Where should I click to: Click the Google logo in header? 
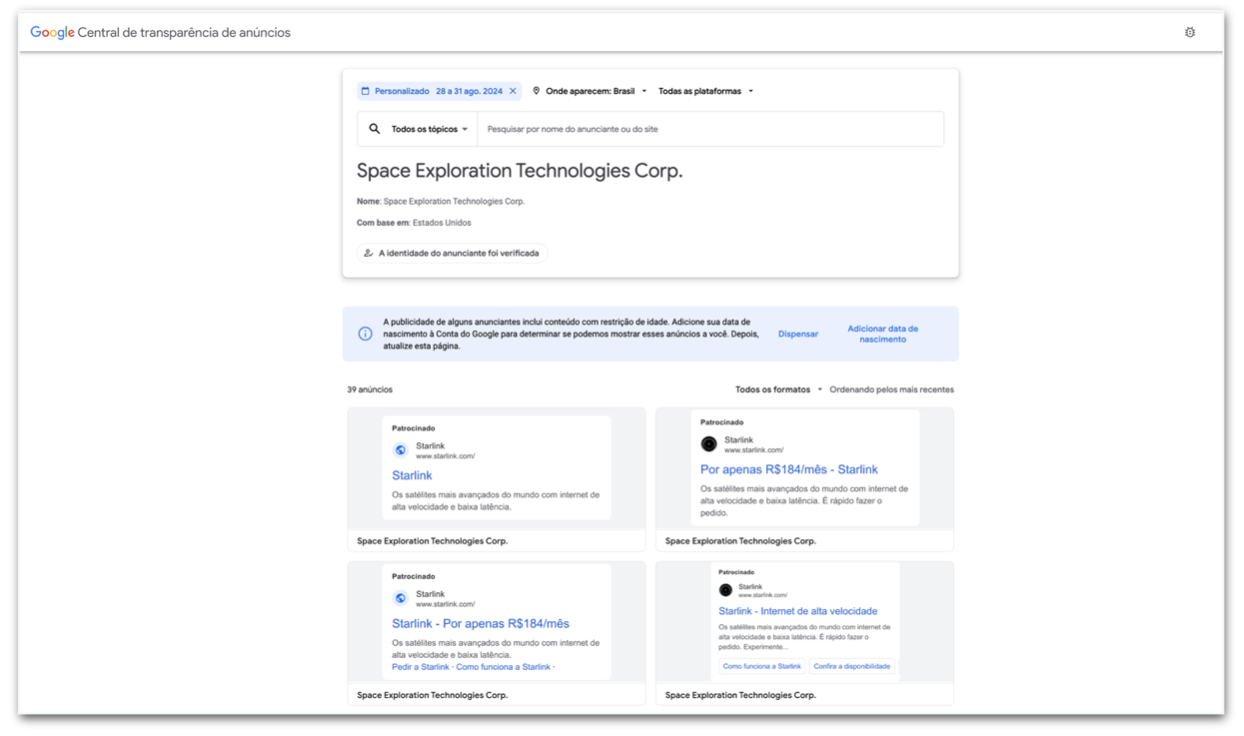(x=52, y=32)
